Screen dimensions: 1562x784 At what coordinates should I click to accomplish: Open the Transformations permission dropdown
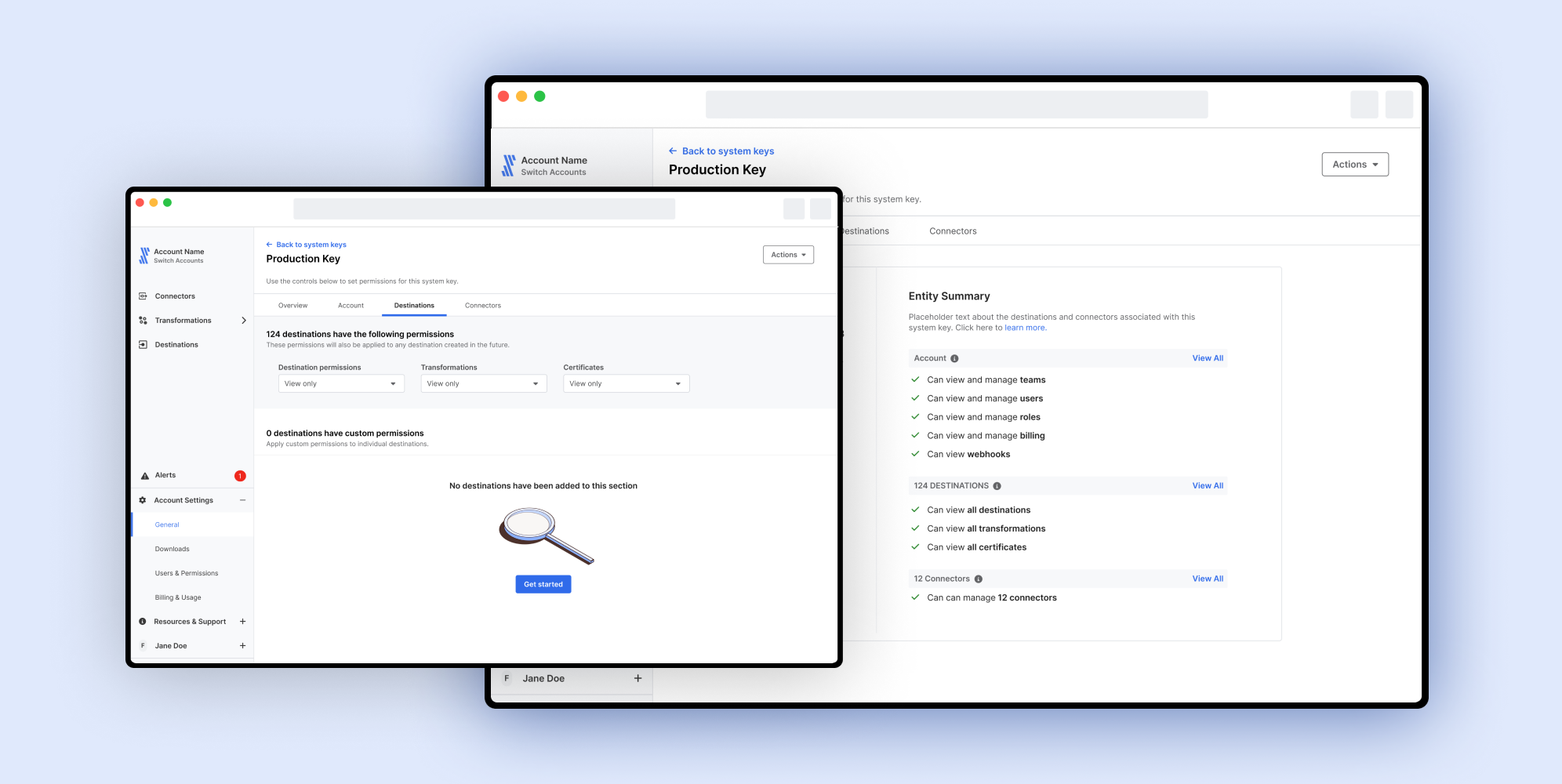click(x=483, y=383)
